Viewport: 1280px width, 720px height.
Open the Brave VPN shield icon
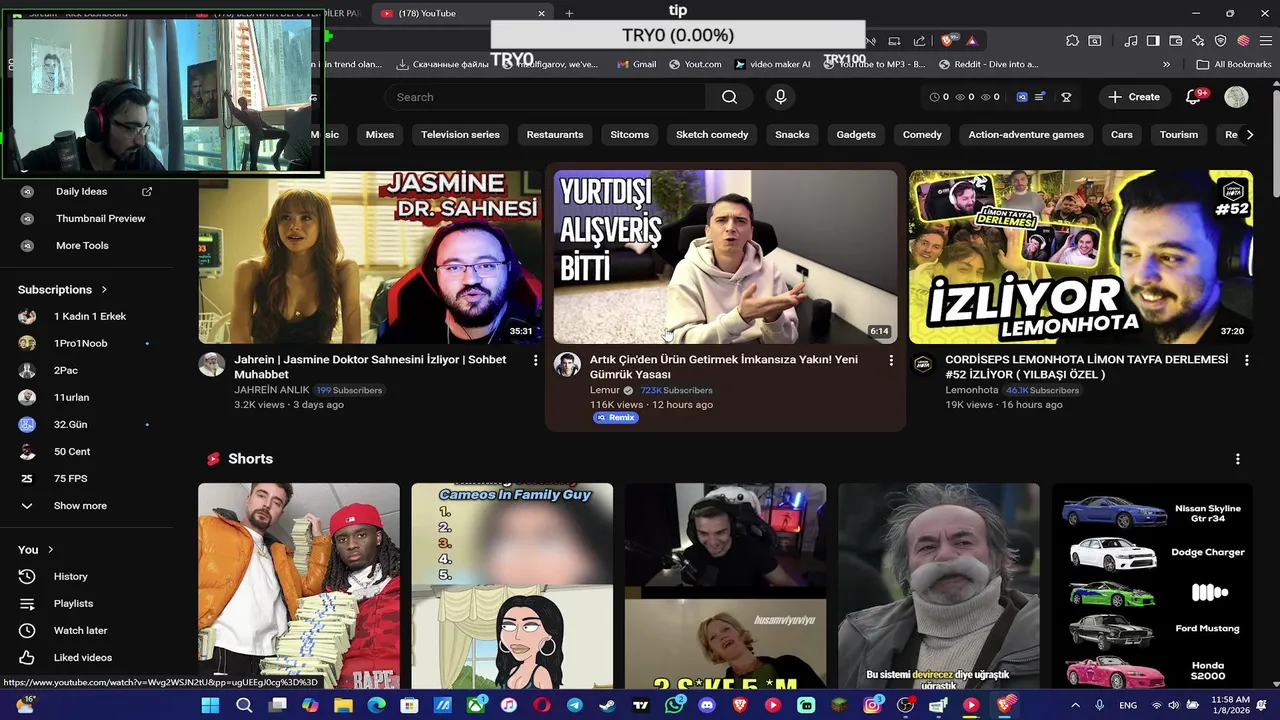tap(1221, 41)
